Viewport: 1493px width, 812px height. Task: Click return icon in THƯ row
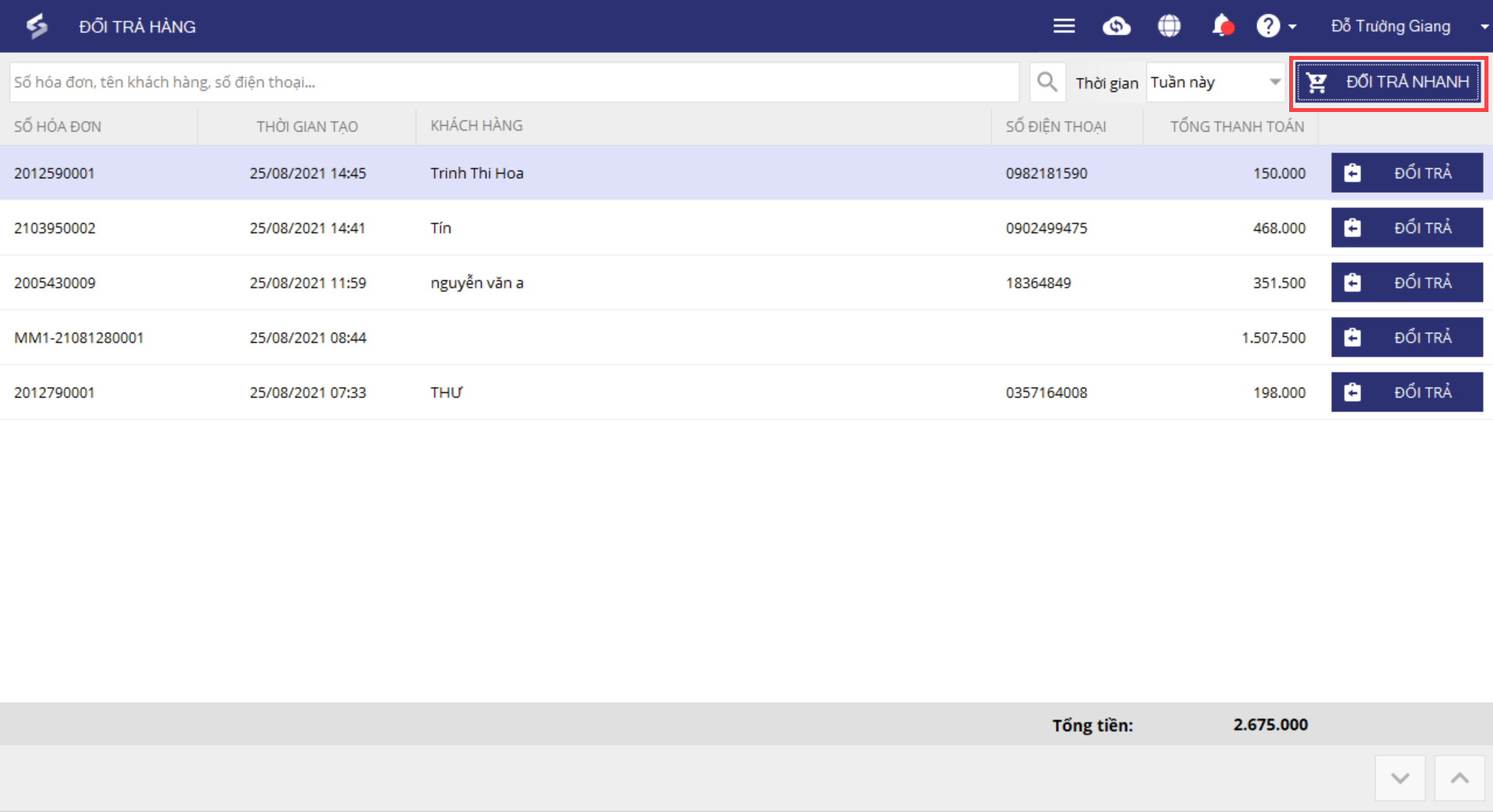point(1353,392)
